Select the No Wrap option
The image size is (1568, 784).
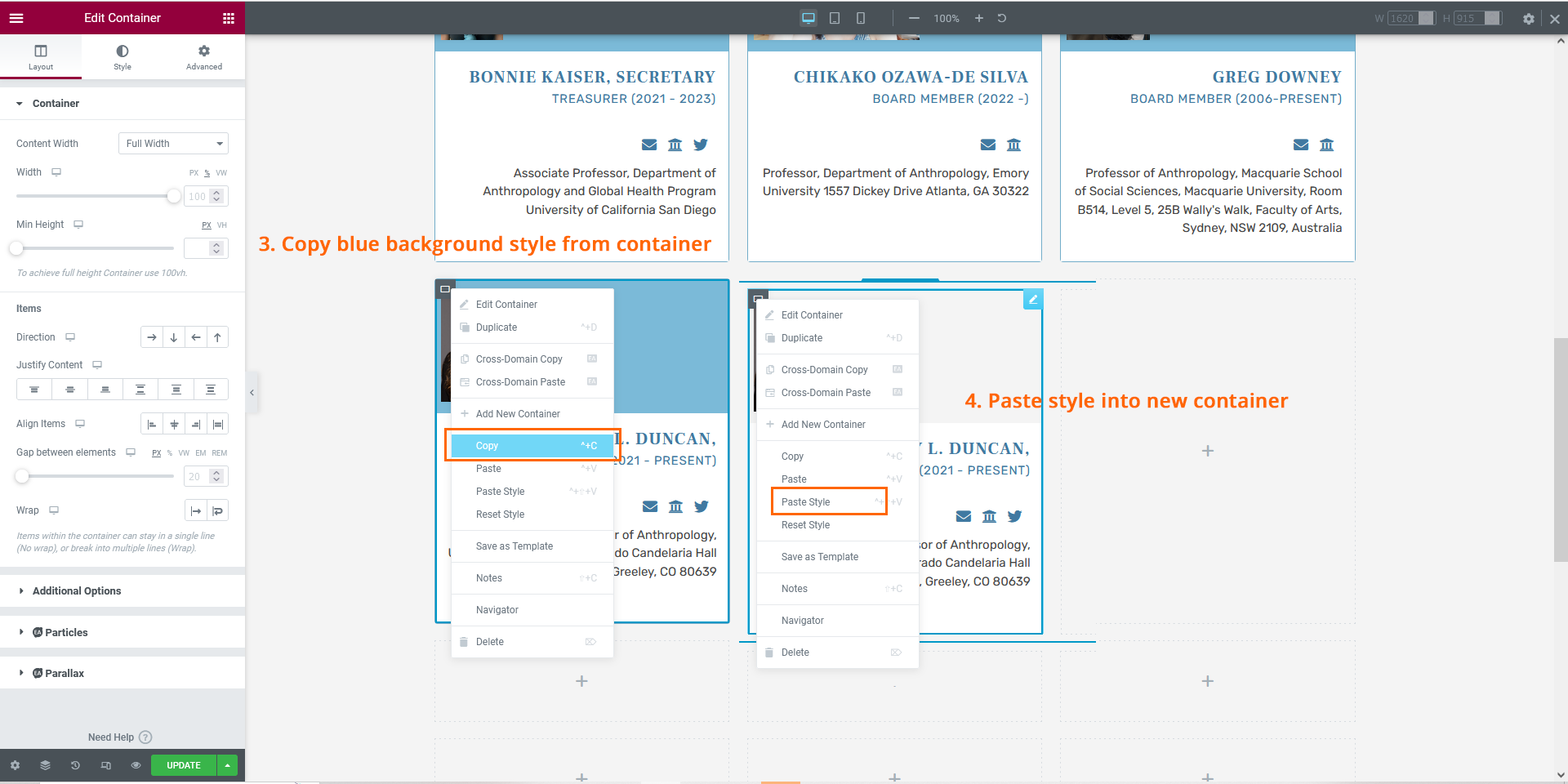pos(196,510)
